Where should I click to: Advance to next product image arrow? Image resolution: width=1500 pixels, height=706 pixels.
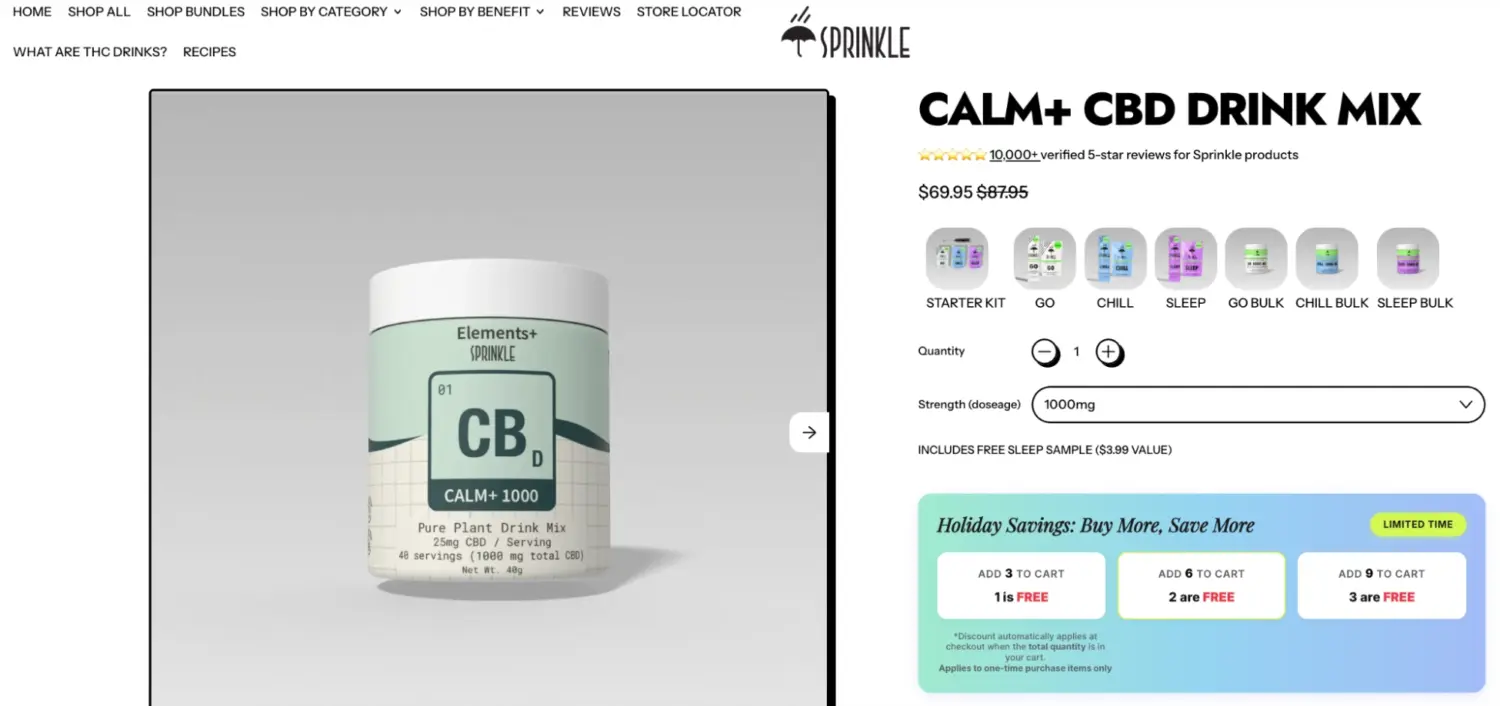click(809, 432)
